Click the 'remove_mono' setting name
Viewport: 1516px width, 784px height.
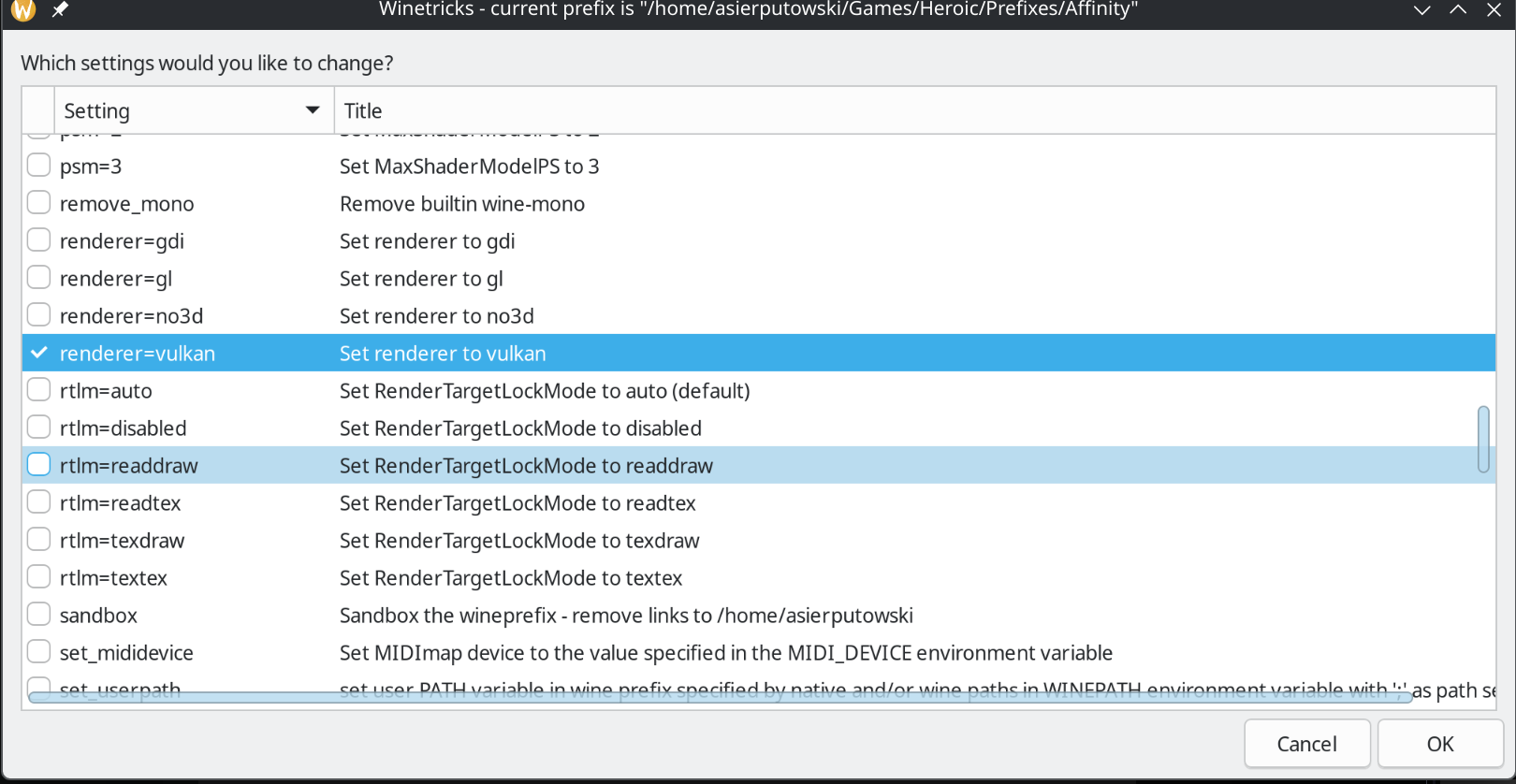pos(127,204)
